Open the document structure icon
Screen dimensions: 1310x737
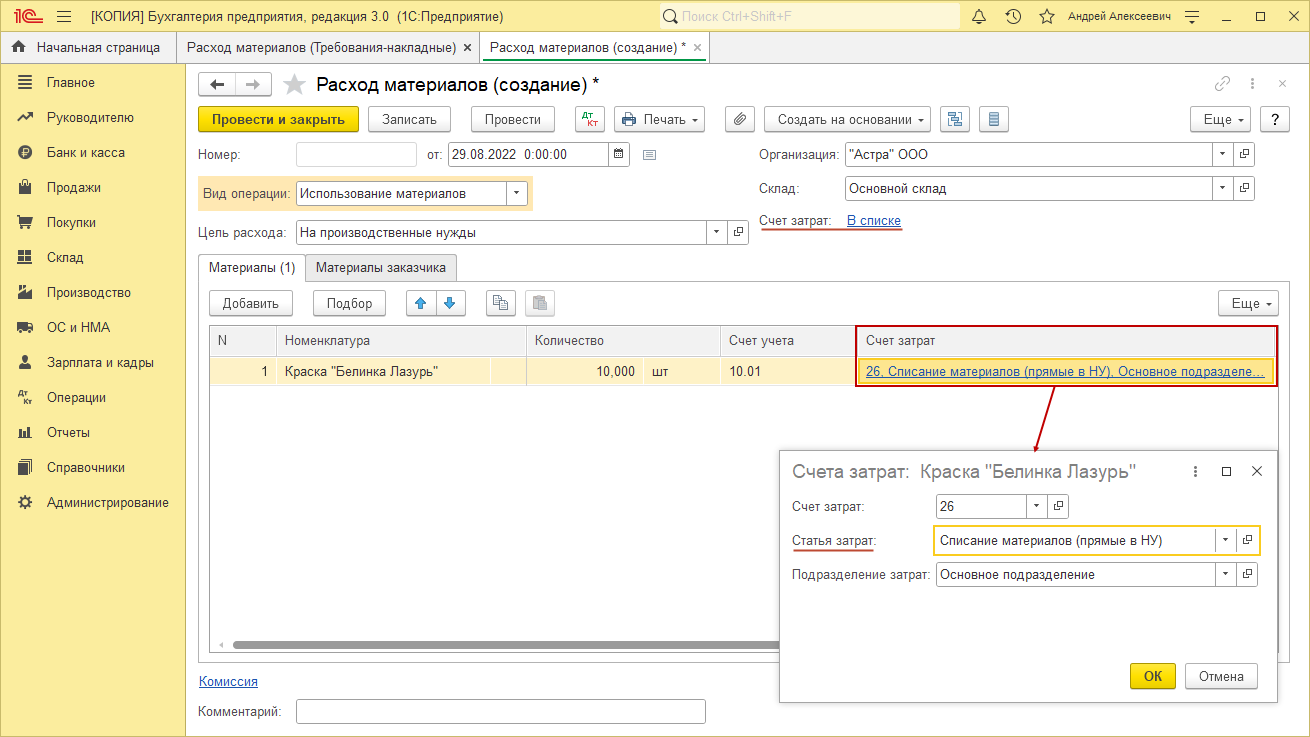click(955, 119)
